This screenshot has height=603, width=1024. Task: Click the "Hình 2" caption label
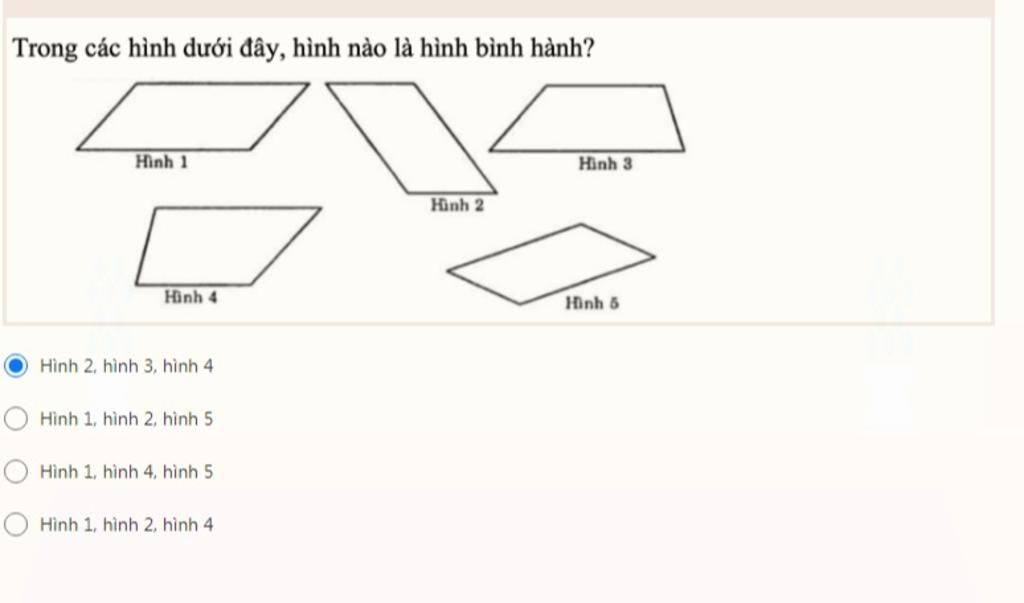[457, 205]
